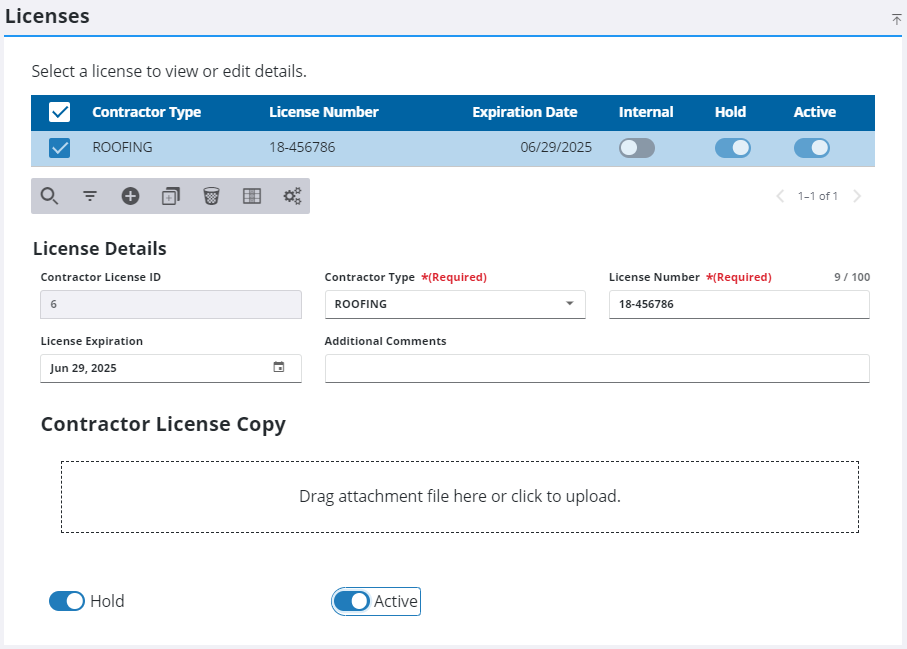Image resolution: width=907 pixels, height=649 pixels.
Task: Delete selected license with trash icon
Action: pos(211,196)
